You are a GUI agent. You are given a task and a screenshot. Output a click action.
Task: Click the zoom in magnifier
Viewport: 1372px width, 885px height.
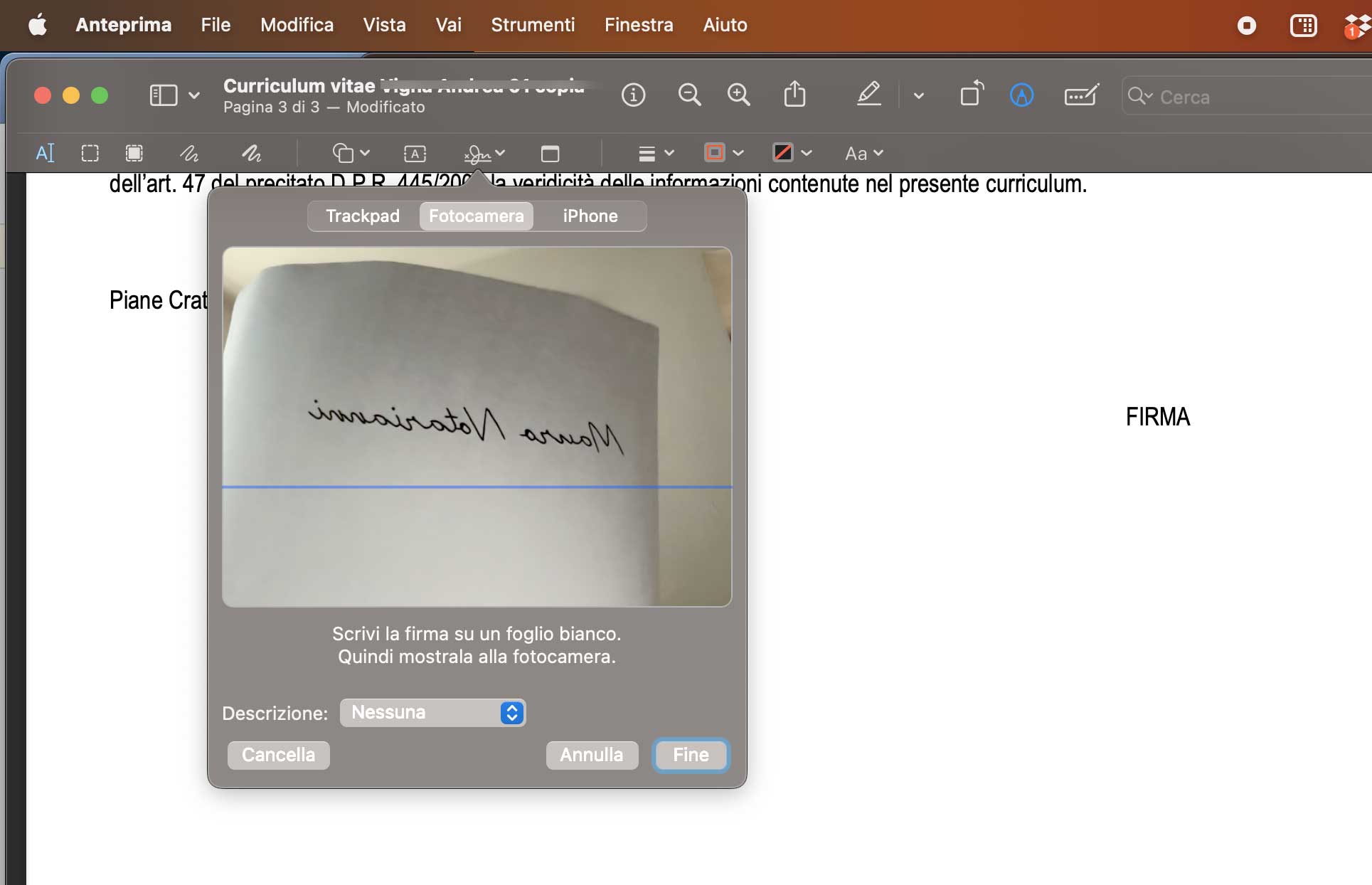click(738, 95)
